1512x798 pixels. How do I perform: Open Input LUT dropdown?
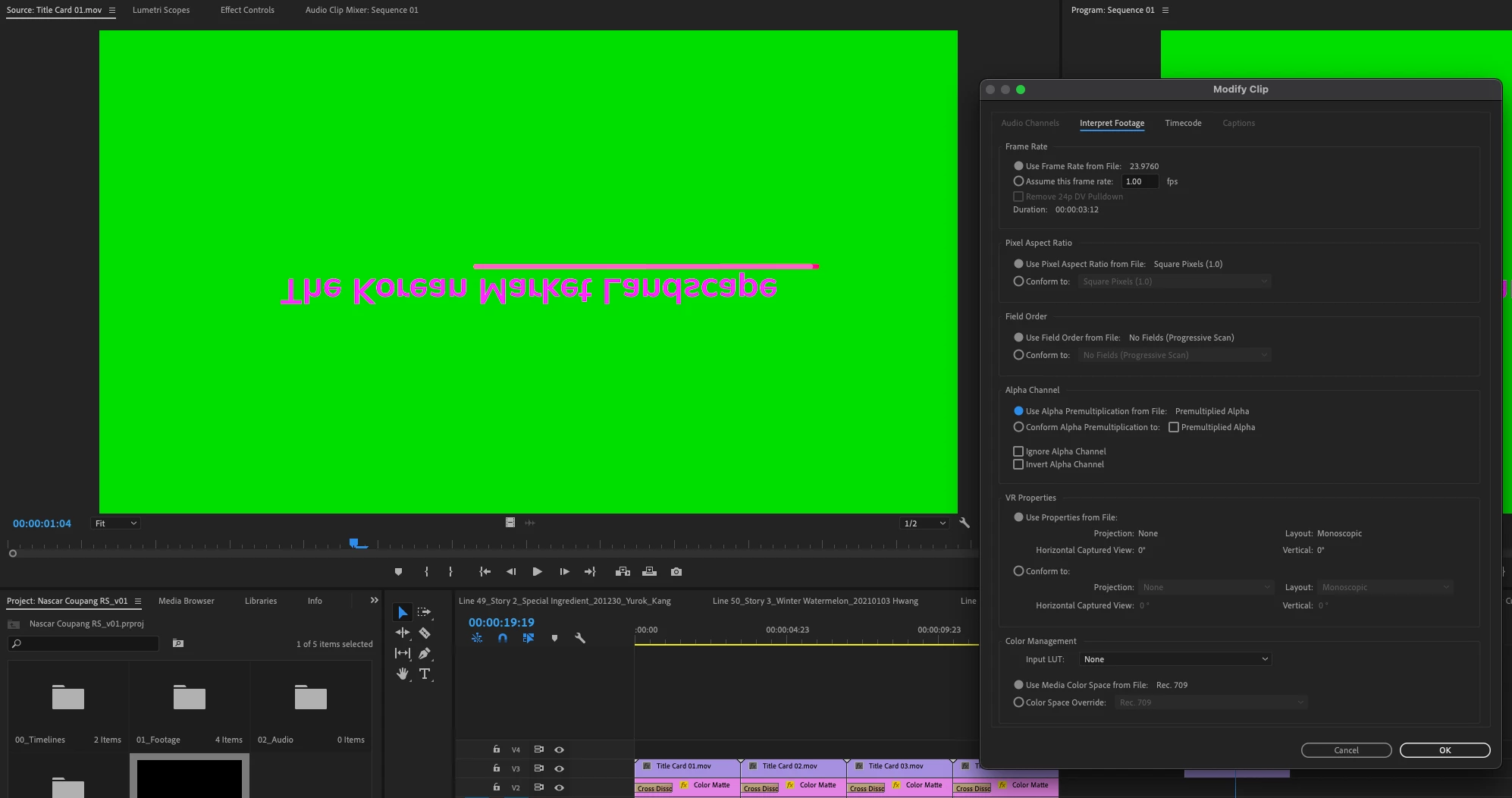[x=1175, y=659]
